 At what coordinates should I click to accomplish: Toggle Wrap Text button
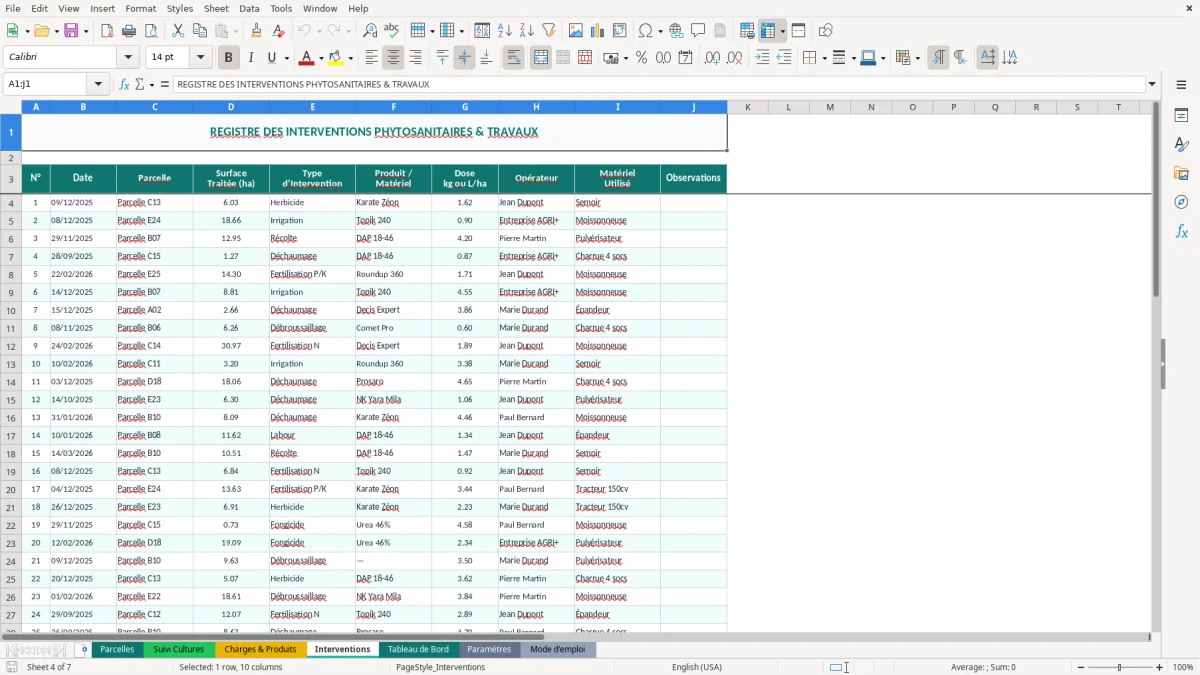pos(513,58)
